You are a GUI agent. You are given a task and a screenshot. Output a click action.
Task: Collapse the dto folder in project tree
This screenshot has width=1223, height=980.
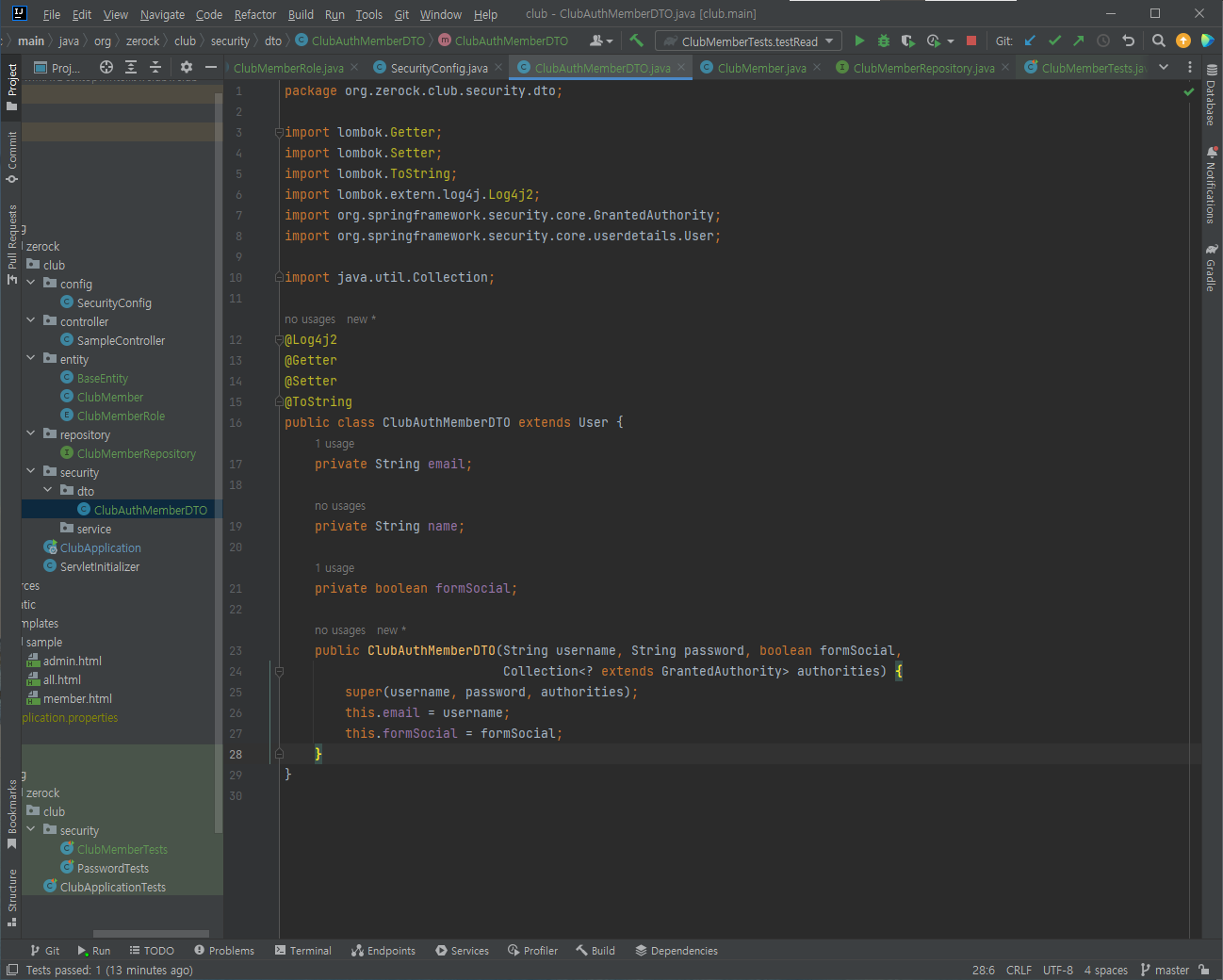tap(48, 490)
